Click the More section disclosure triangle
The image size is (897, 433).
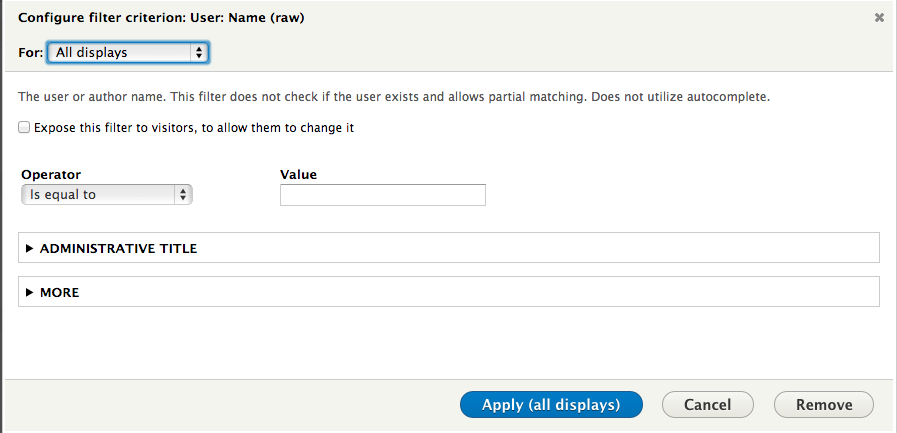click(x=30, y=292)
